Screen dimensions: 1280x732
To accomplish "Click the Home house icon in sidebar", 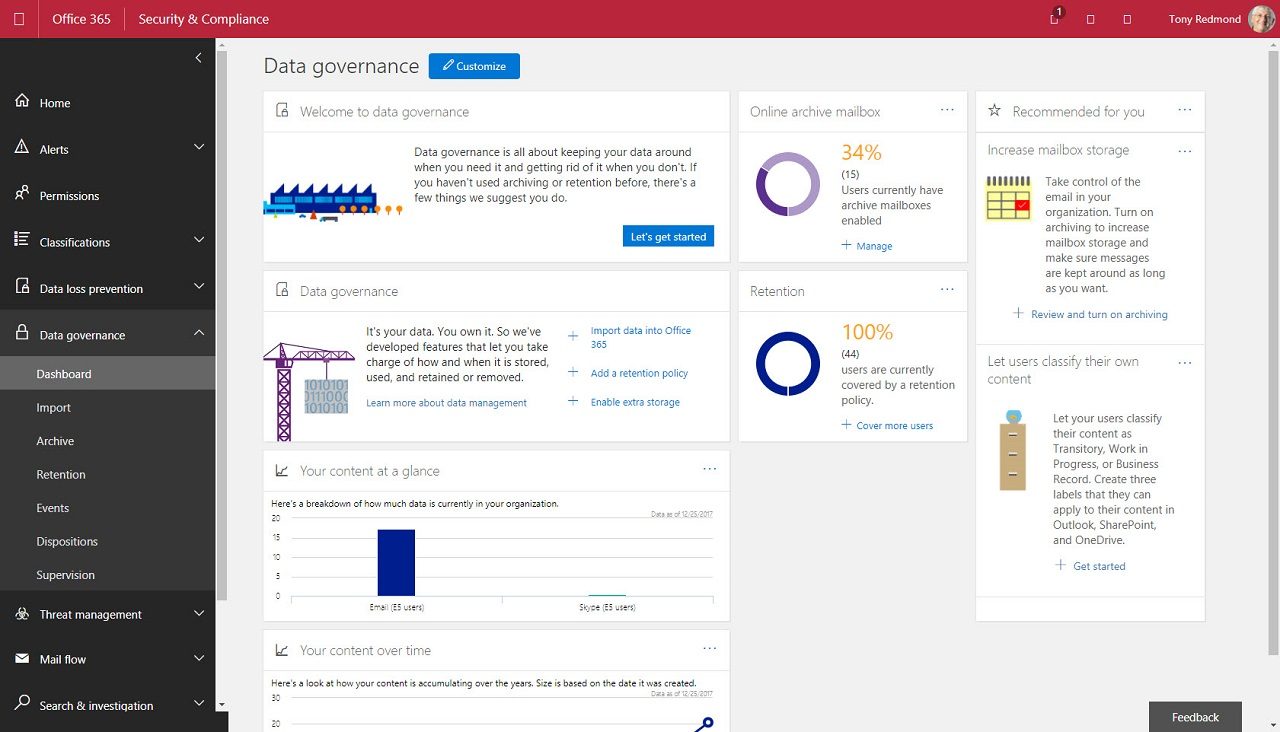I will point(22,102).
